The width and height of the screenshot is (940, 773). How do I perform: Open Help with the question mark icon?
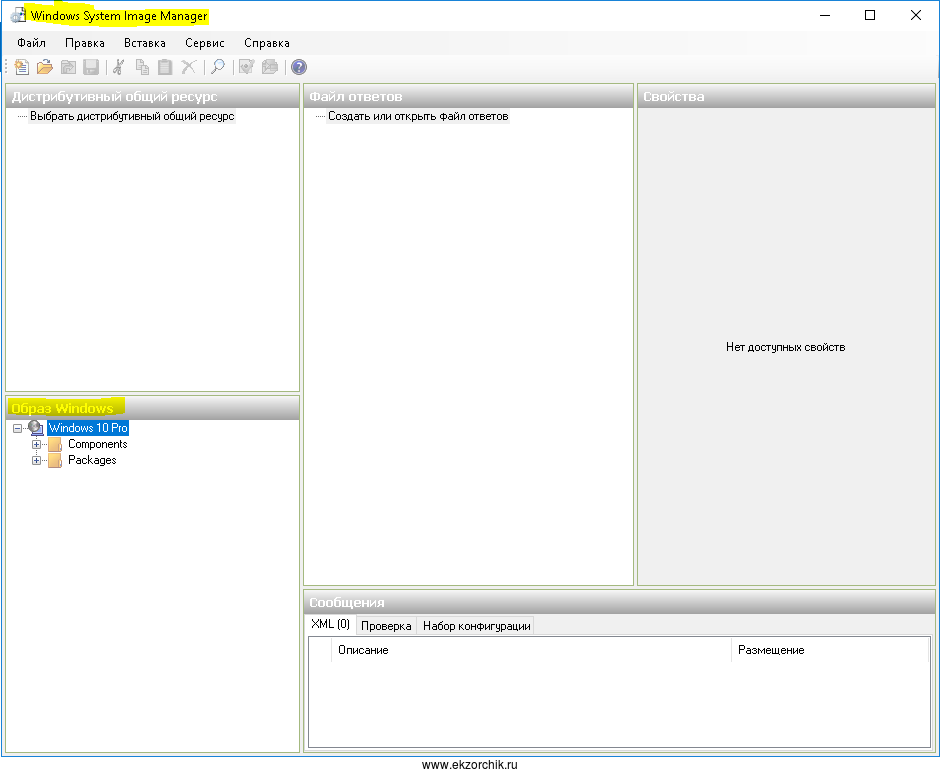click(299, 67)
